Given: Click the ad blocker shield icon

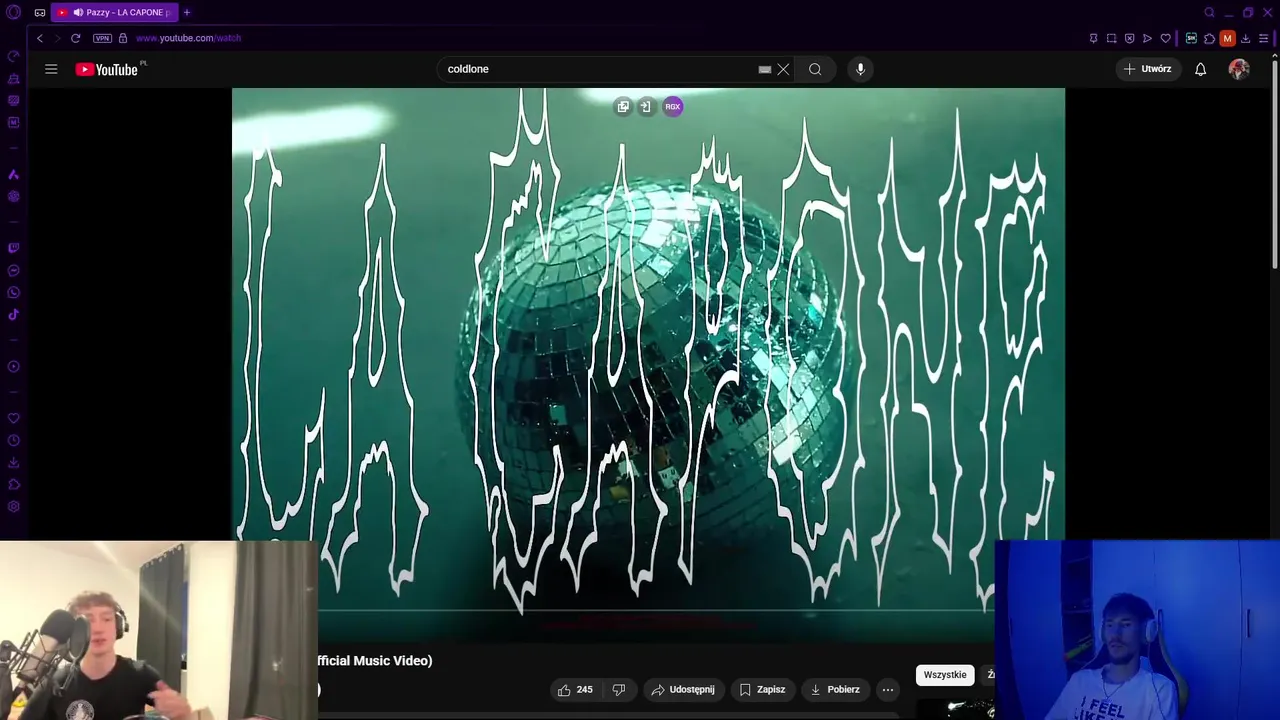Looking at the screenshot, I should pyautogui.click(x=1129, y=38).
